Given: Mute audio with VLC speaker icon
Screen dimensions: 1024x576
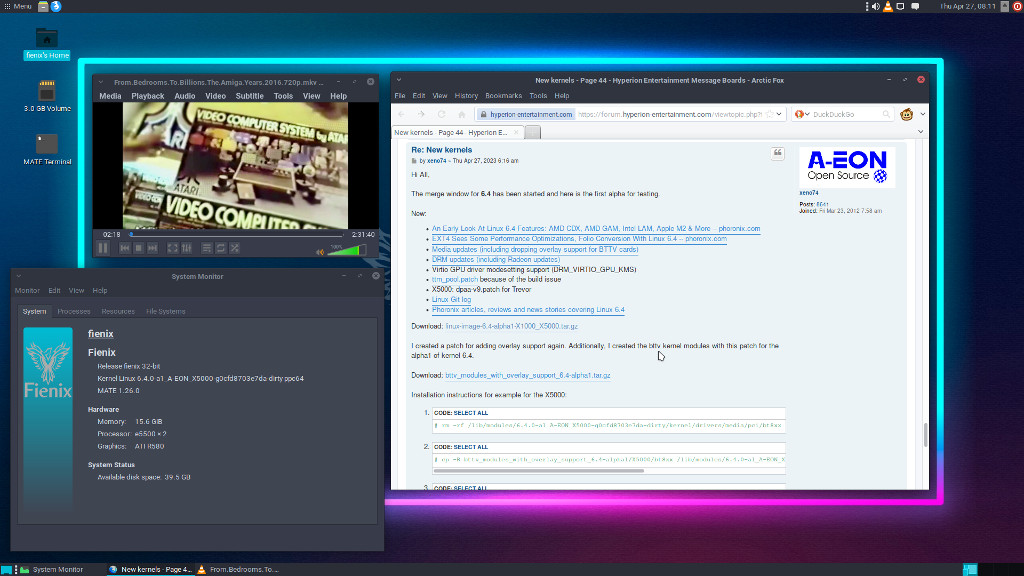Looking at the screenshot, I should tap(320, 252).
